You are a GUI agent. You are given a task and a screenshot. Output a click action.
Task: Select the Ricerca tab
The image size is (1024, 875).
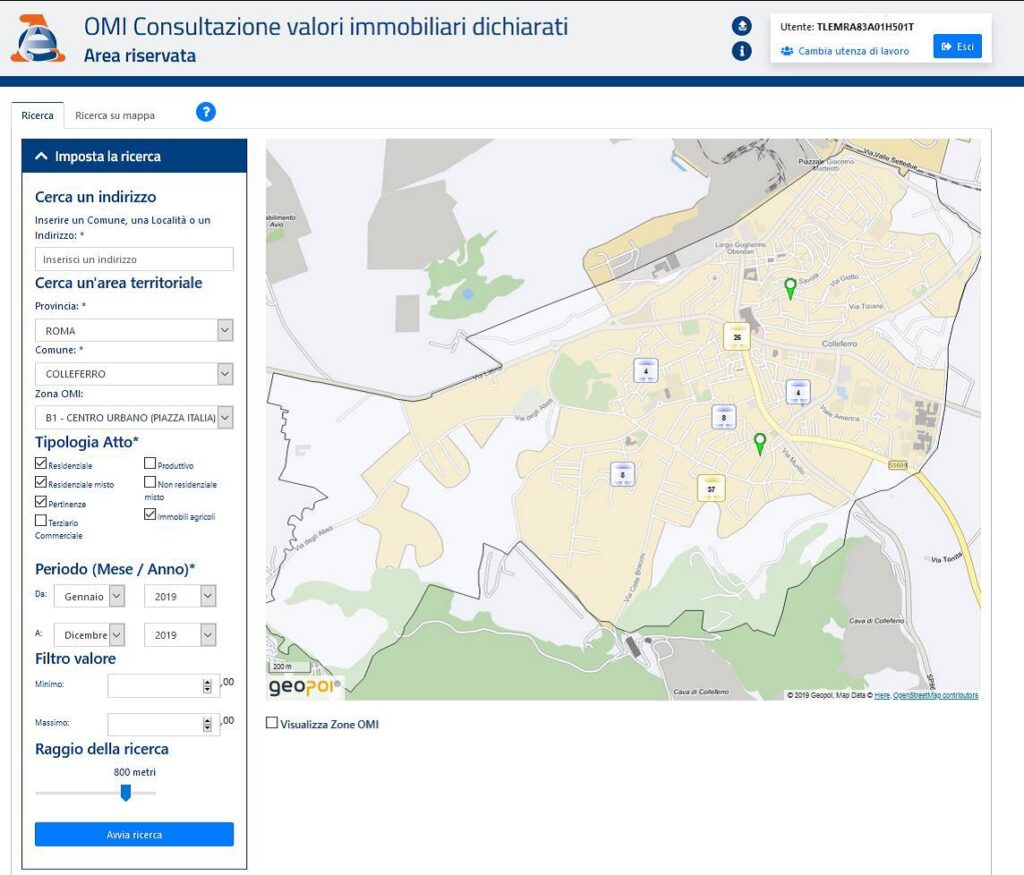(37, 116)
